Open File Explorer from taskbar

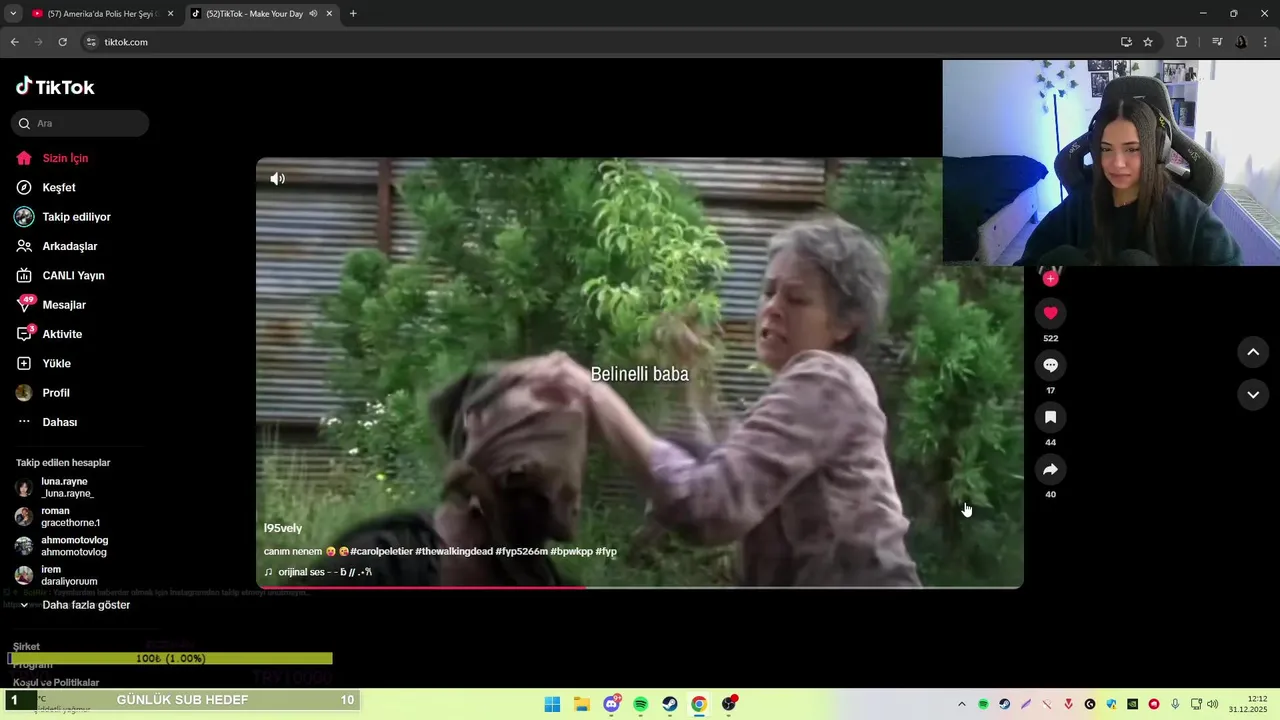[582, 704]
